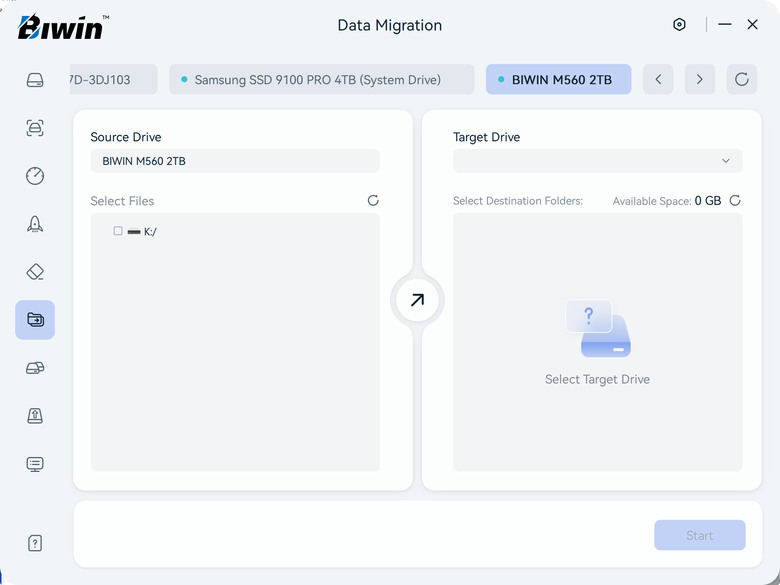
Task: Open the drive overview icon in sidebar
Action: (35, 80)
